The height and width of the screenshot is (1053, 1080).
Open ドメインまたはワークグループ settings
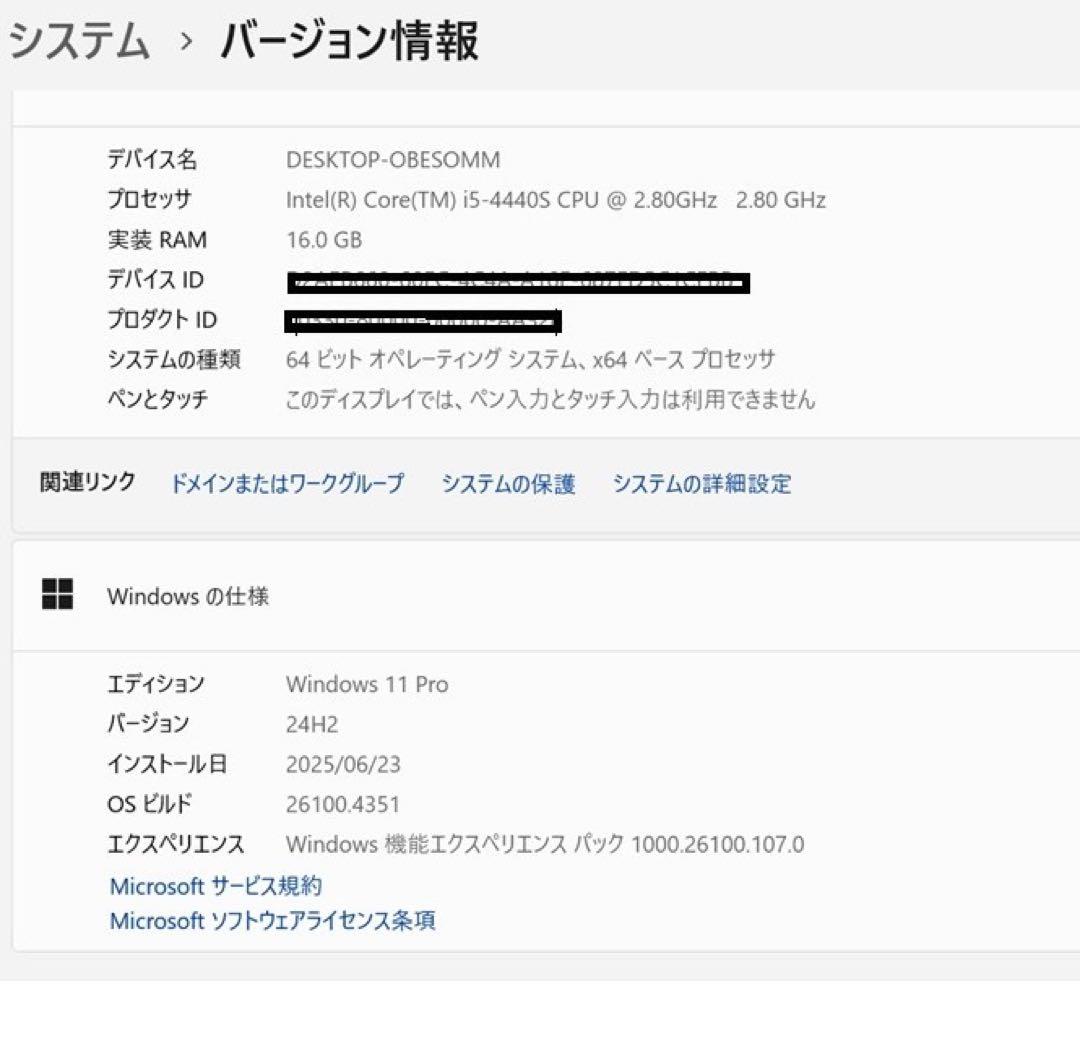[x=289, y=483]
